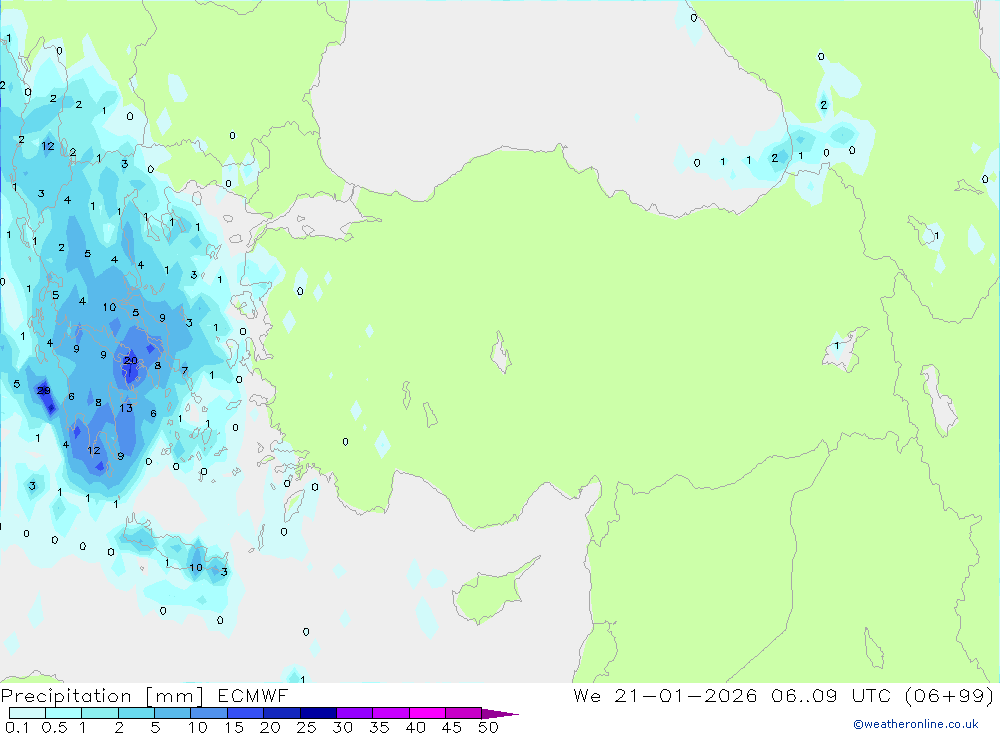The width and height of the screenshot is (1000, 733).
Task: Pick the 10–15 mm legend color swatch
Action: click(x=209, y=713)
